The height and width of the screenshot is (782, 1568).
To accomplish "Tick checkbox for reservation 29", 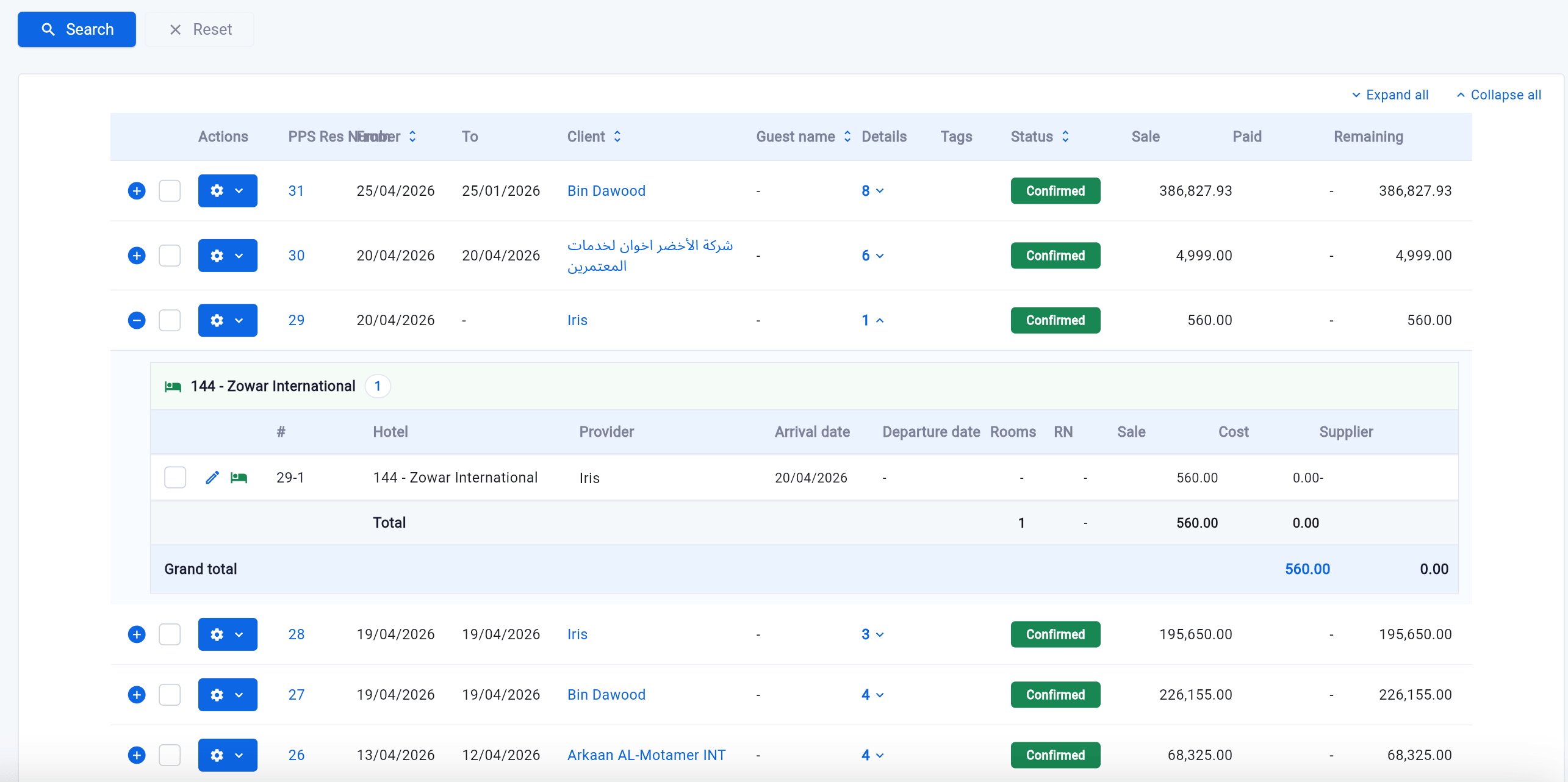I will coord(170,320).
